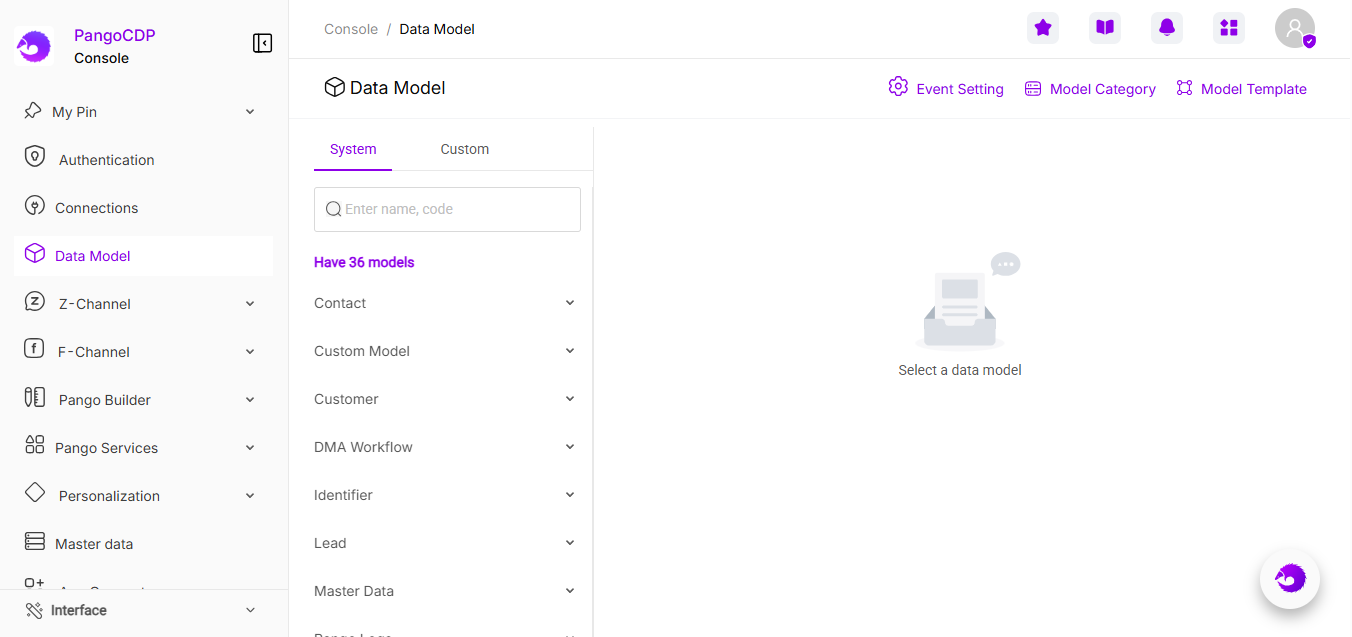Select the Customer model group label
The image size is (1352, 637).
tap(346, 399)
